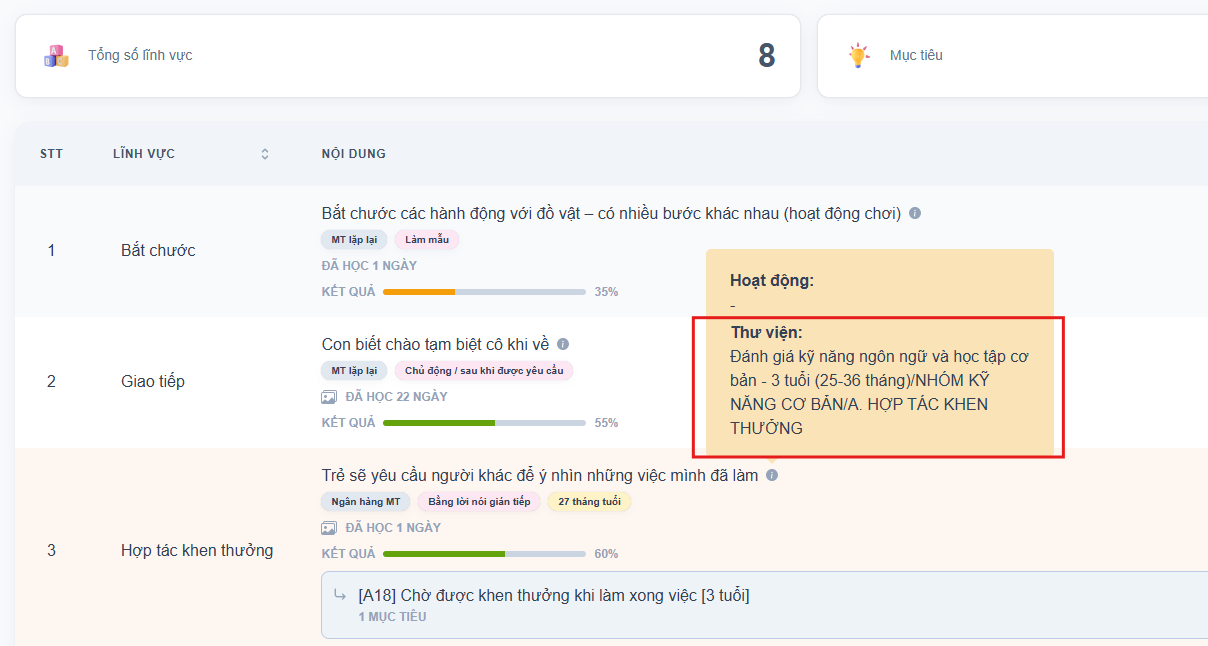Click info icon after the Bắt chước objective title
Viewport: 1208px width, 646px height.
tap(915, 213)
